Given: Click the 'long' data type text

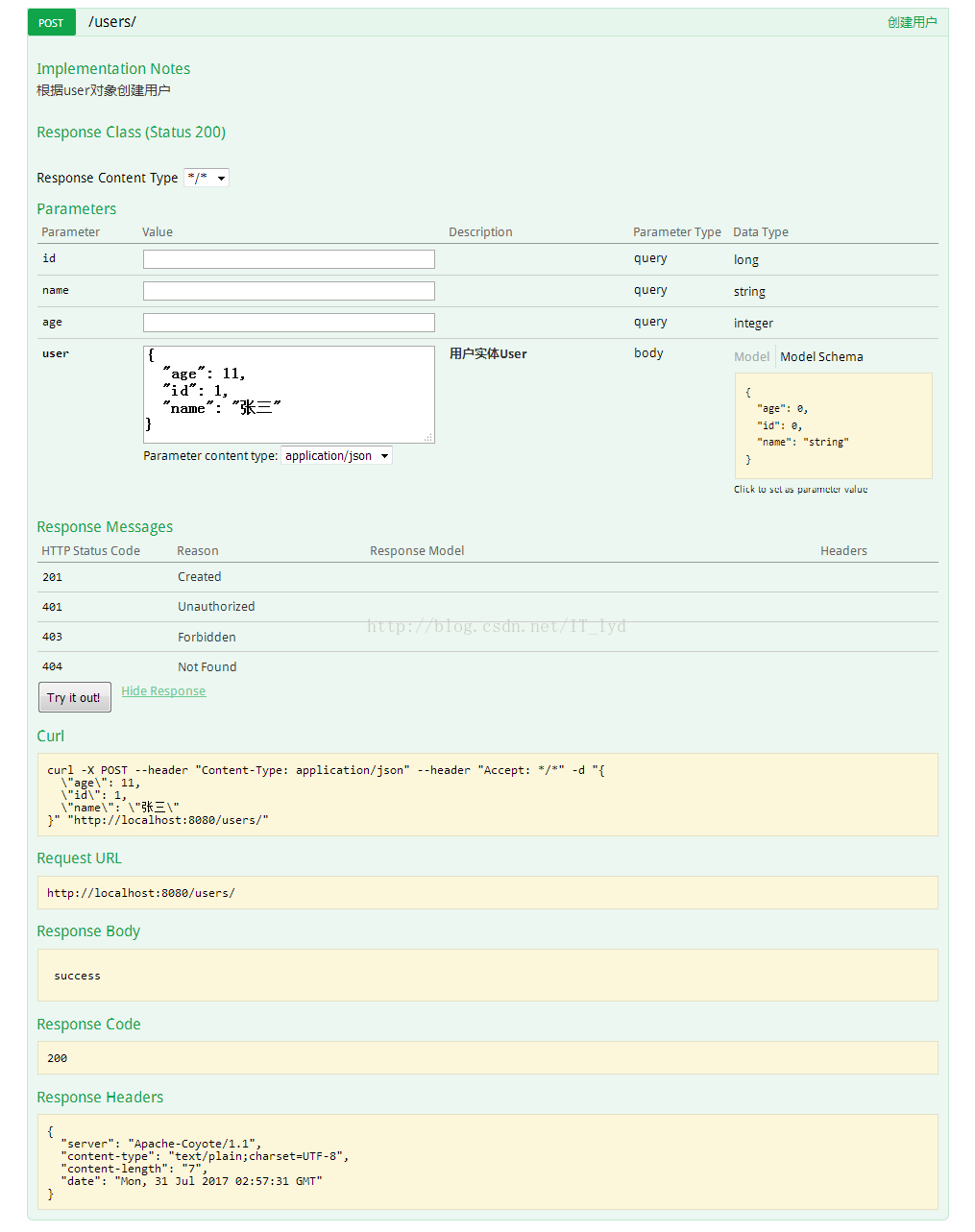Looking at the screenshot, I should pos(746,260).
